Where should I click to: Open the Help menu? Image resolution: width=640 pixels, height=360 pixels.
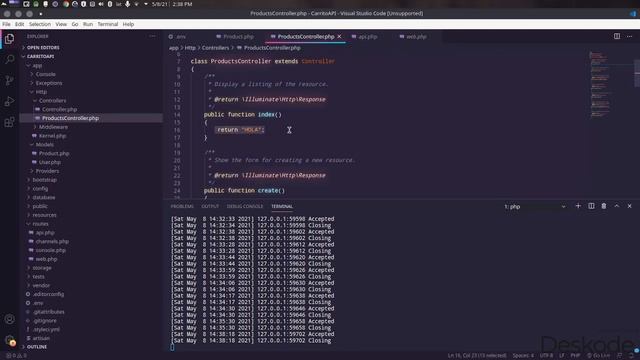tap(128, 24)
